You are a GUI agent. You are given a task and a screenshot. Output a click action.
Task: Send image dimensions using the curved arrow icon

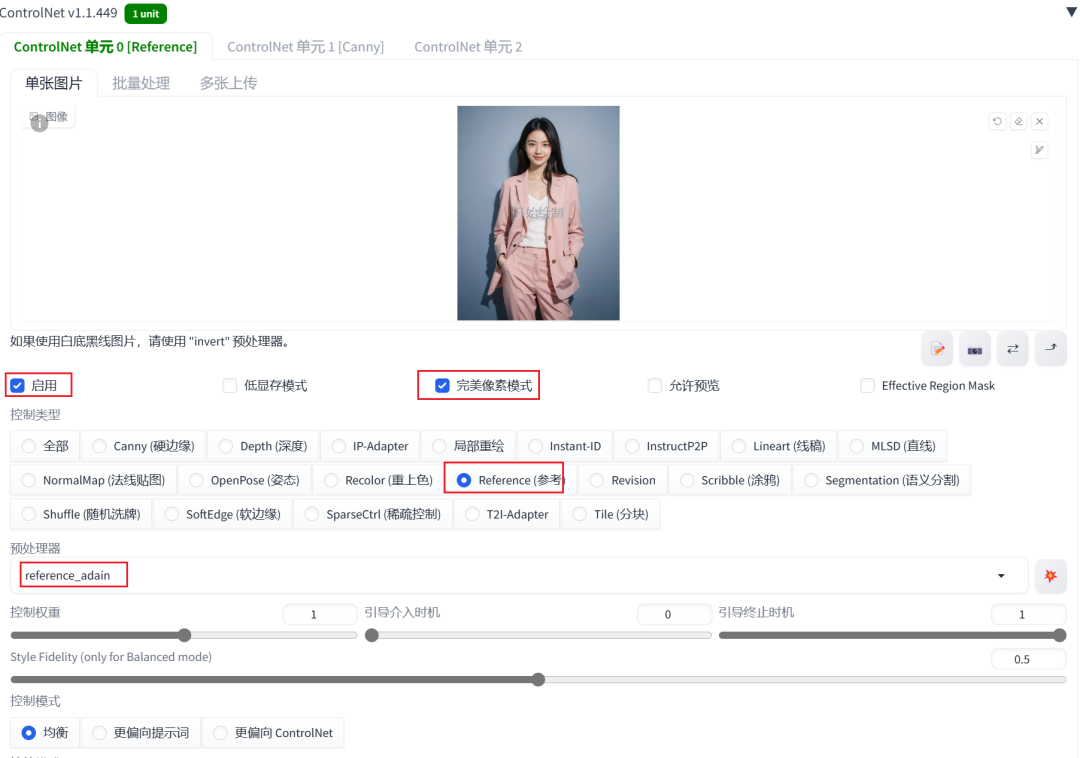1050,349
